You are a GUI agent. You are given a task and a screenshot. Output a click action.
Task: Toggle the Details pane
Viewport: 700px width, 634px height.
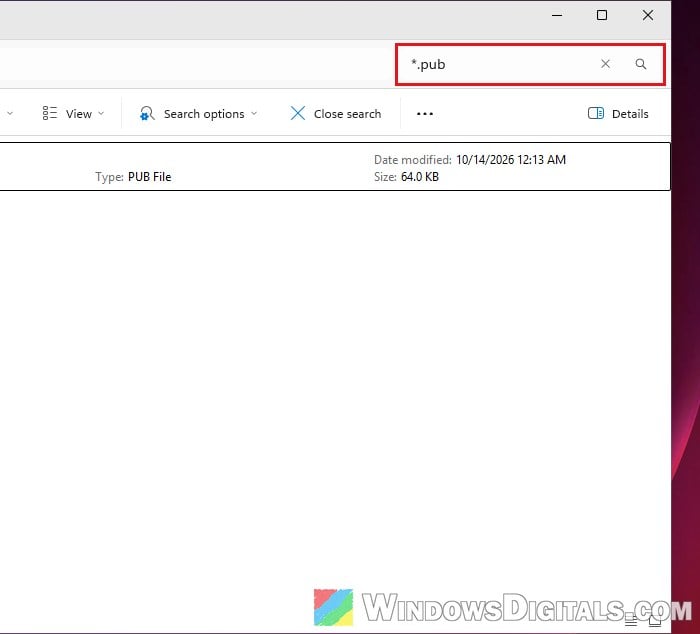pos(618,114)
